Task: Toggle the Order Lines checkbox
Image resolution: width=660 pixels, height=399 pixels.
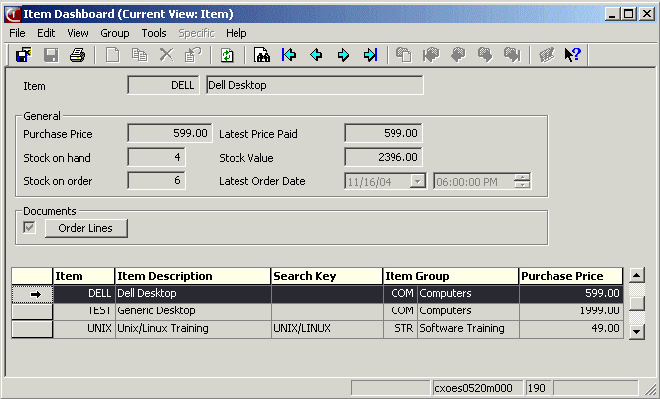Action: click(29, 228)
